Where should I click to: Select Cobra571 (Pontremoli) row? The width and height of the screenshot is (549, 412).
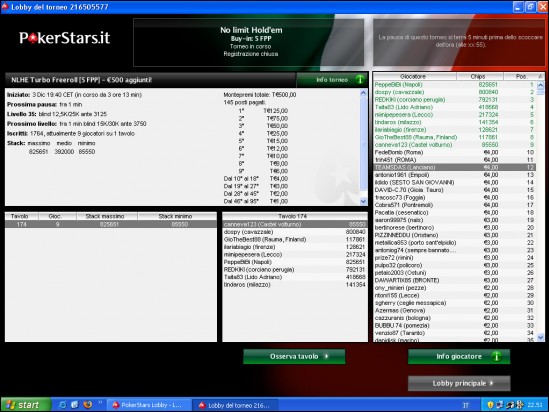pos(454,205)
